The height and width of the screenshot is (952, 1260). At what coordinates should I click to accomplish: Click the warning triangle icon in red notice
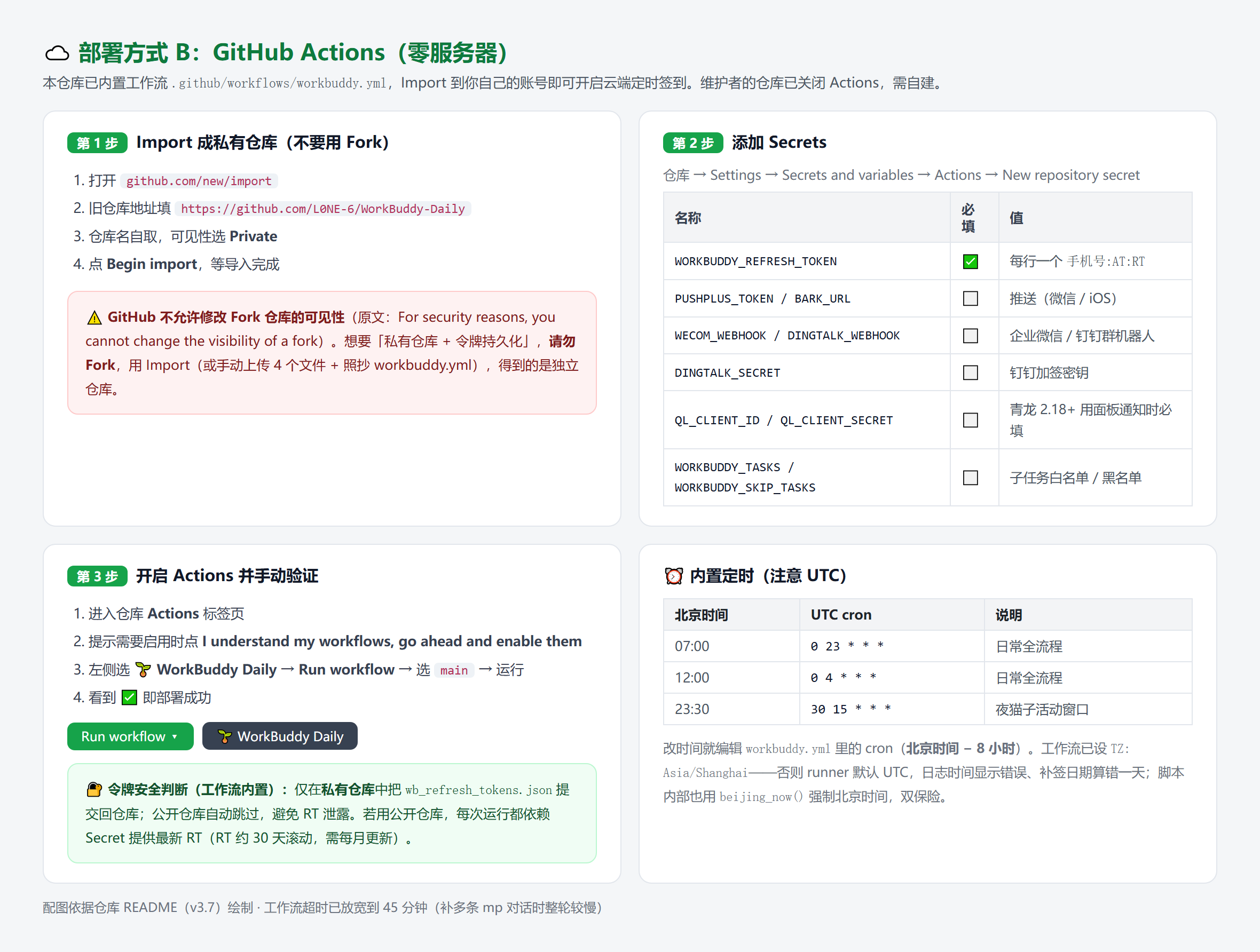(x=94, y=318)
